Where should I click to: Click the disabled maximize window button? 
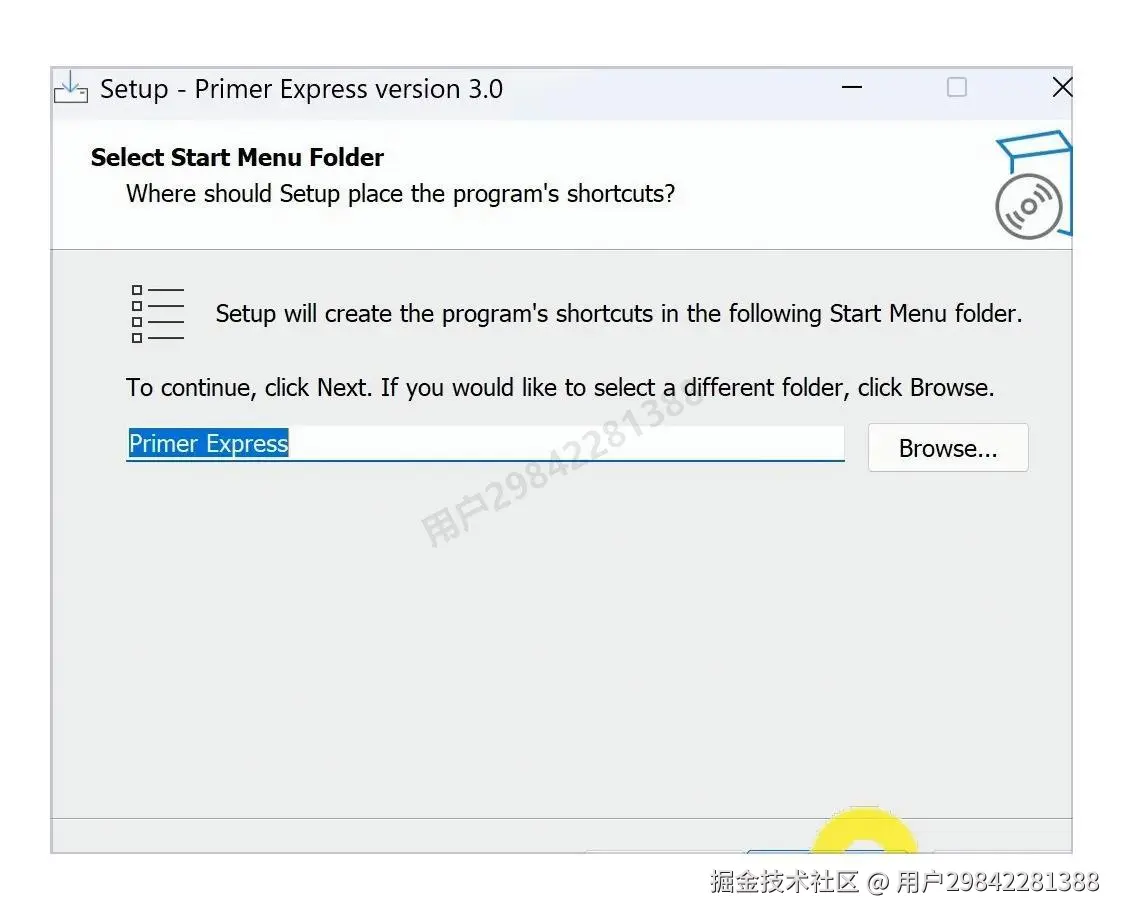pyautogui.click(x=956, y=87)
